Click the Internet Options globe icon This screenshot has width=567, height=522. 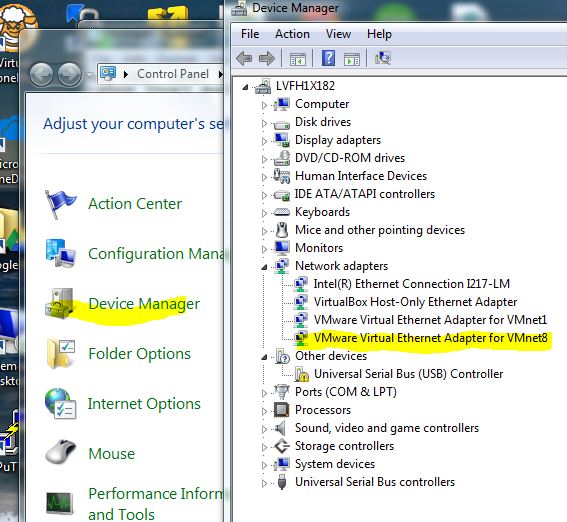point(60,403)
